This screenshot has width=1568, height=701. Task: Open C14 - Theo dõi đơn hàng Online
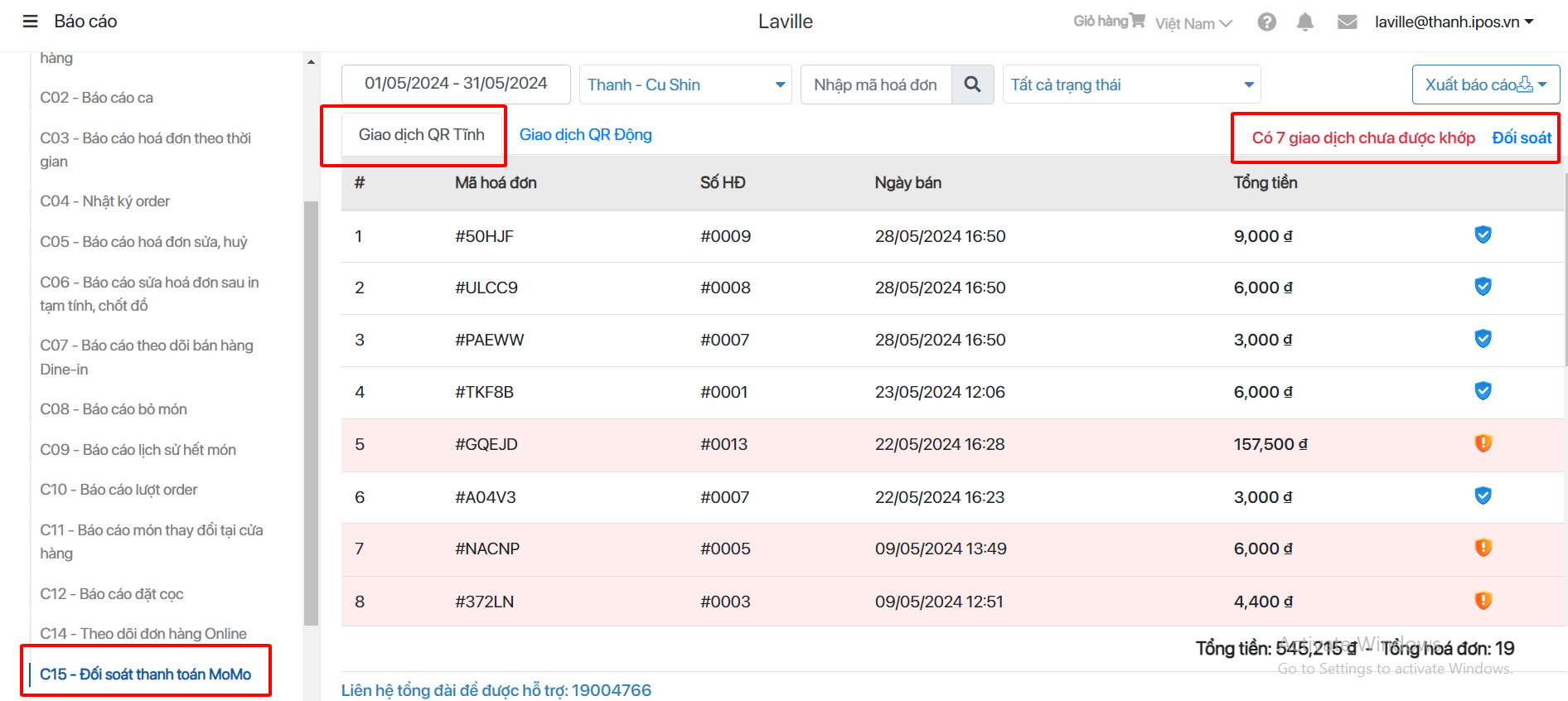(x=143, y=634)
